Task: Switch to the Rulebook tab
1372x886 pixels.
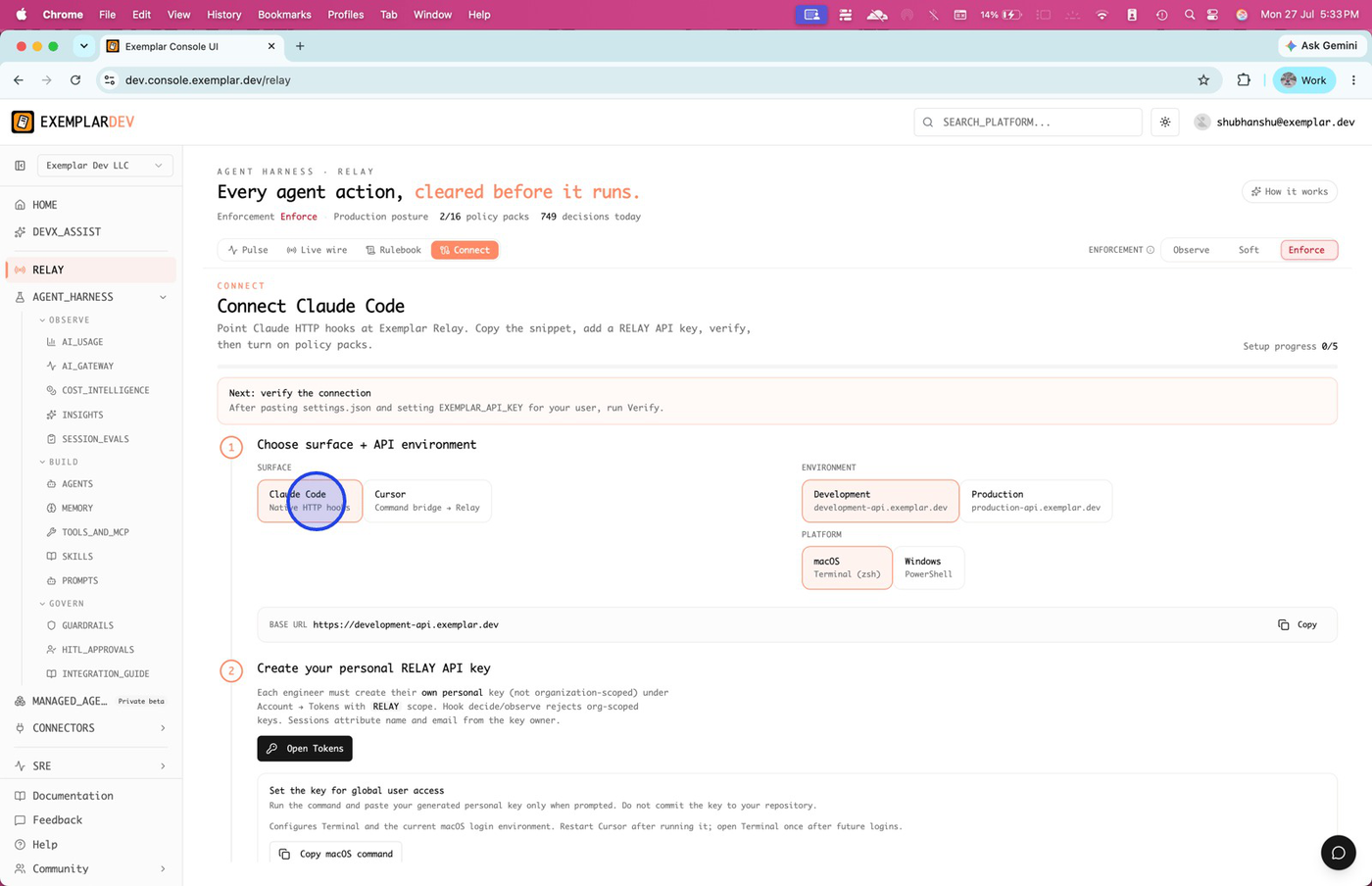Action: [x=393, y=250]
